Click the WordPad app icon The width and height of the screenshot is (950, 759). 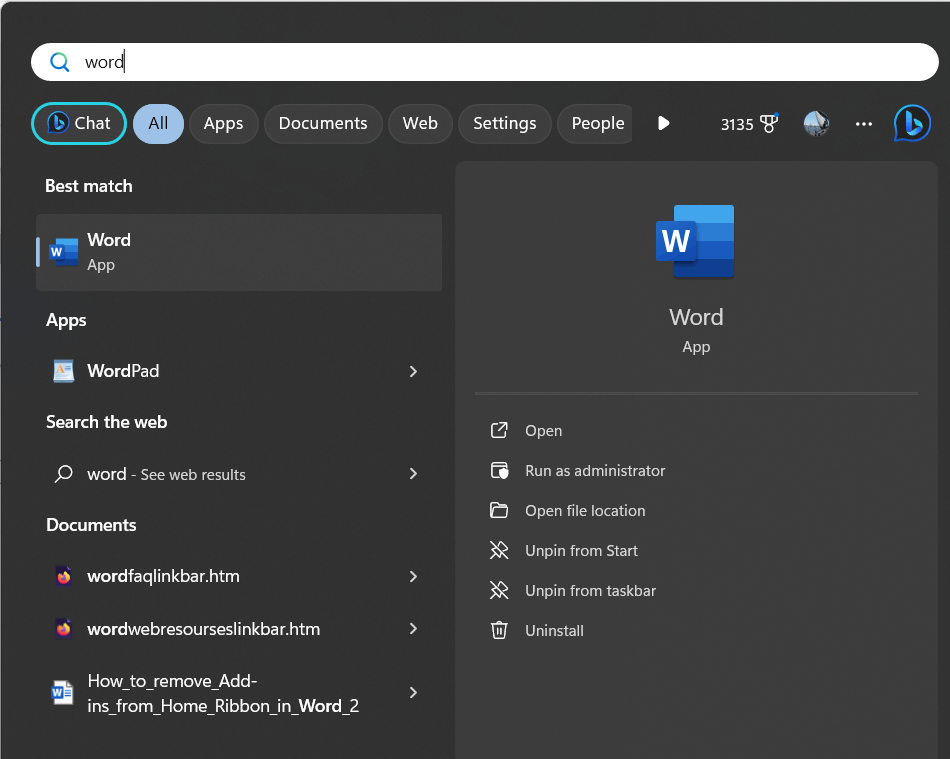coord(64,371)
